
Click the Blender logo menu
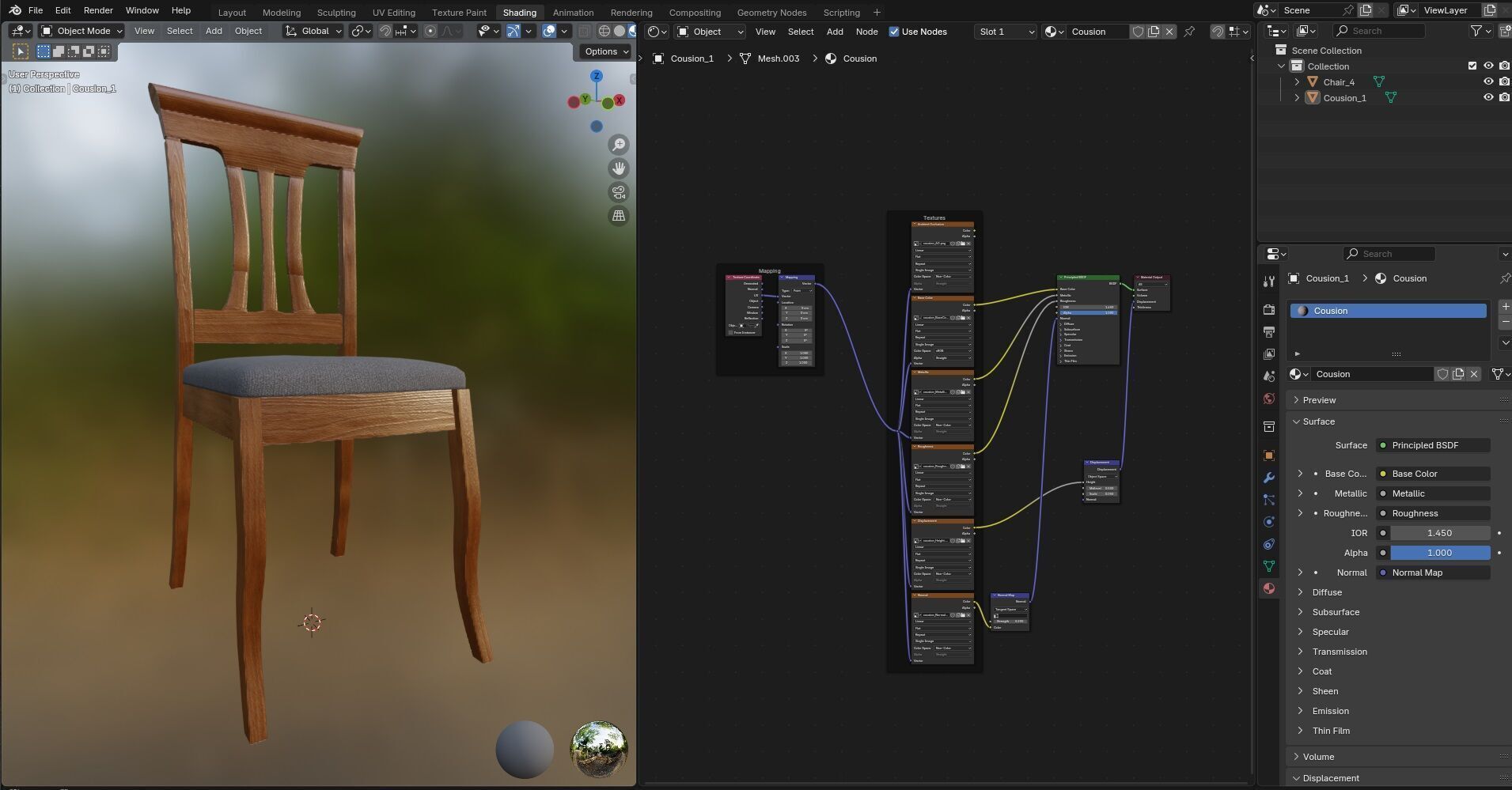pyautogui.click(x=15, y=10)
